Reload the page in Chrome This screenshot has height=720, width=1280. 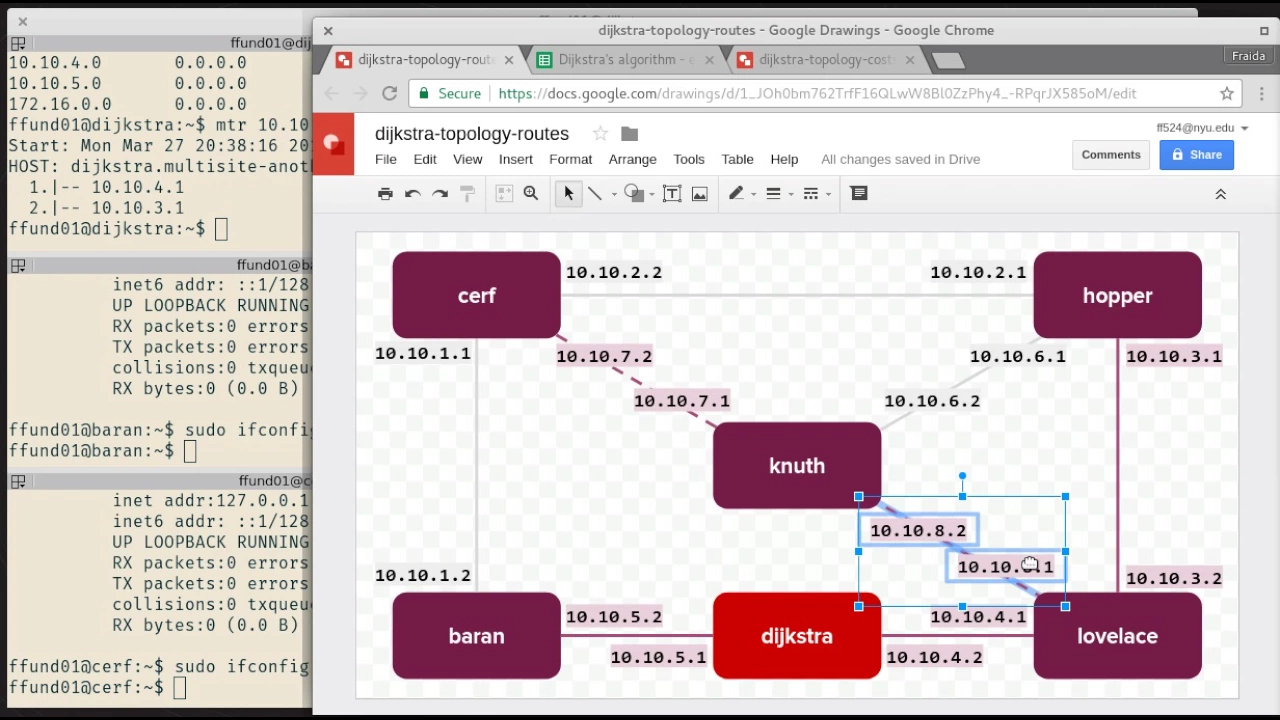click(x=389, y=93)
